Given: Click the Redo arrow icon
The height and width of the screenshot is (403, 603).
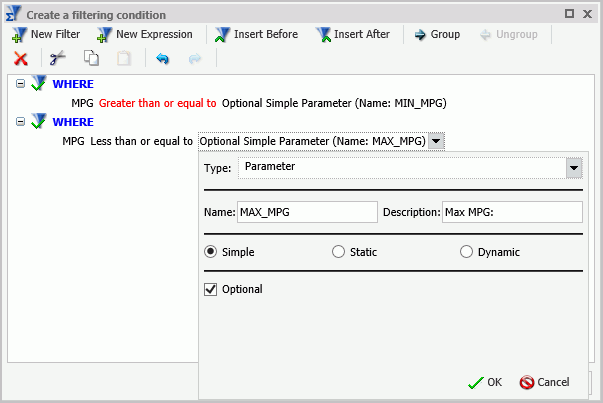Looking at the screenshot, I should point(195,59).
